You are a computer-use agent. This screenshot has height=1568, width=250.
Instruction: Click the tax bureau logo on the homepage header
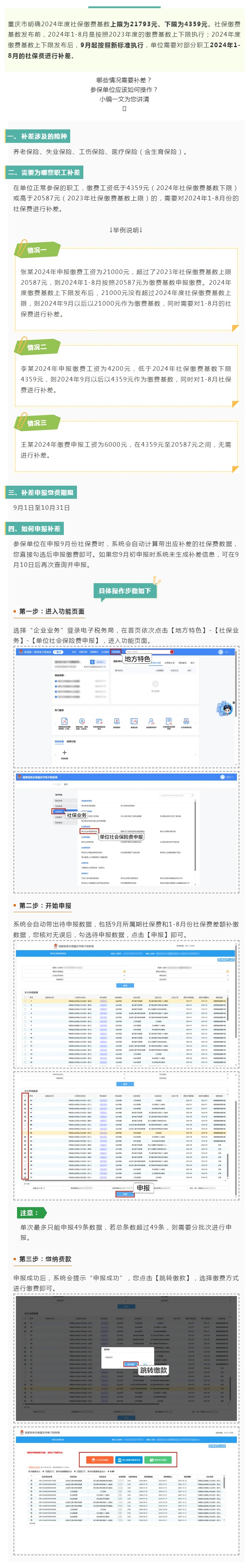20,651
